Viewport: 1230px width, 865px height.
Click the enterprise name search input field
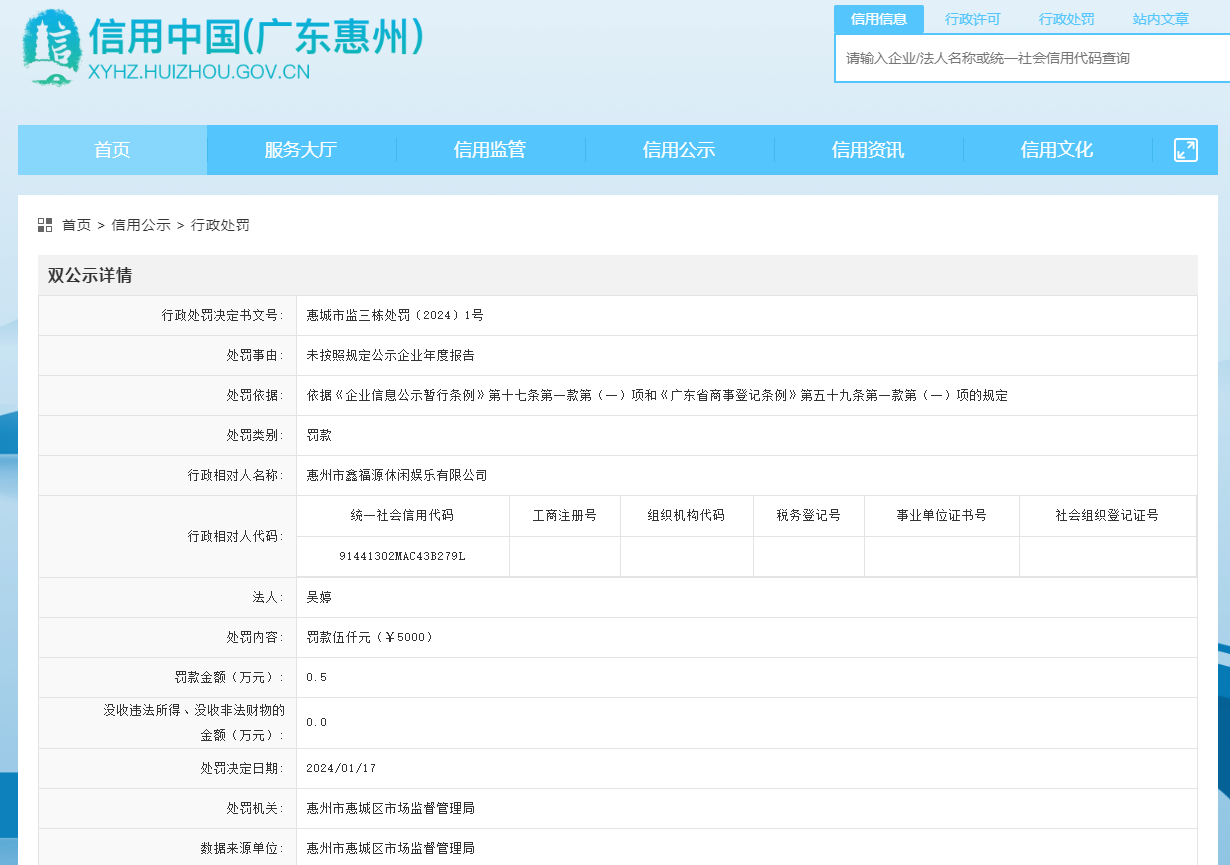(1032, 58)
